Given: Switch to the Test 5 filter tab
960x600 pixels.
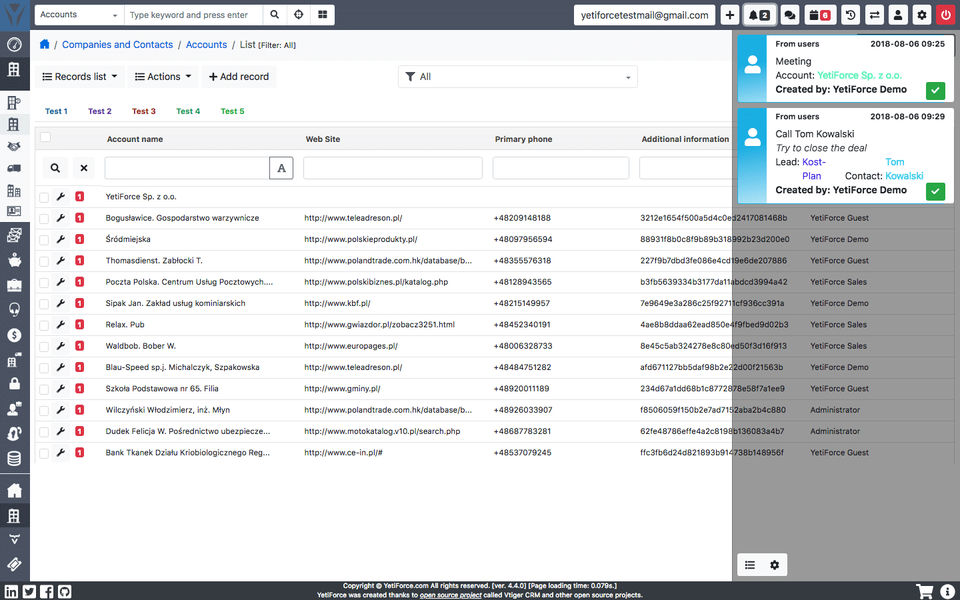Looking at the screenshot, I should [x=232, y=111].
